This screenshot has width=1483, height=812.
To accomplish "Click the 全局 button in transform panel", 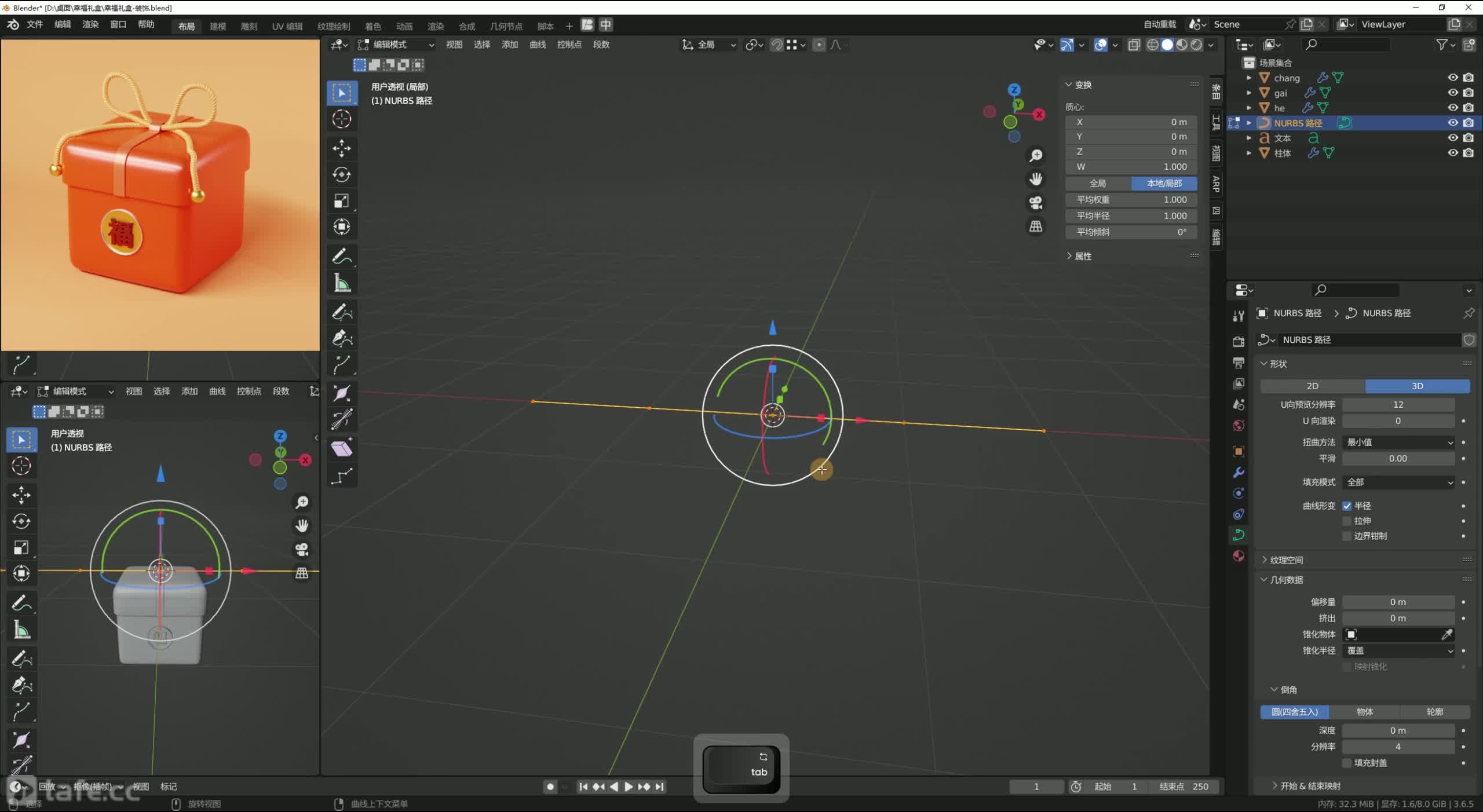I will tap(1098, 183).
